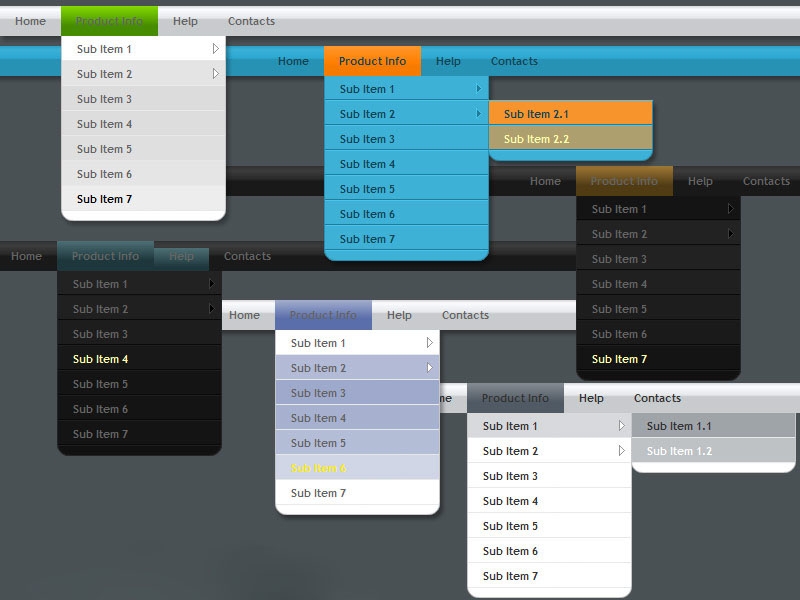This screenshot has width=800, height=600.
Task: Select yellow Sub Item 6 in lavender menu
Action: 357,468
